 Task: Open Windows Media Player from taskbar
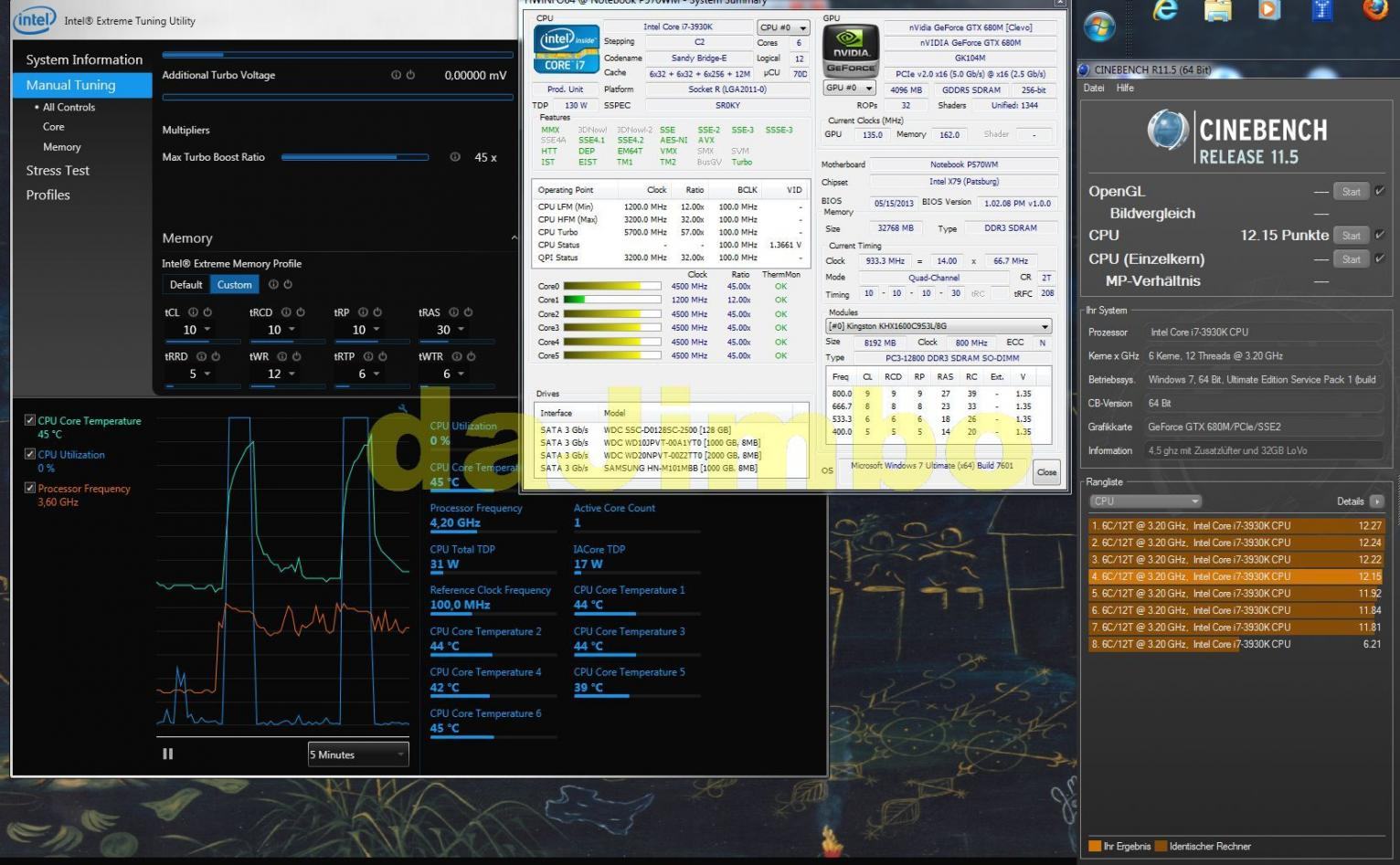(1270, 11)
